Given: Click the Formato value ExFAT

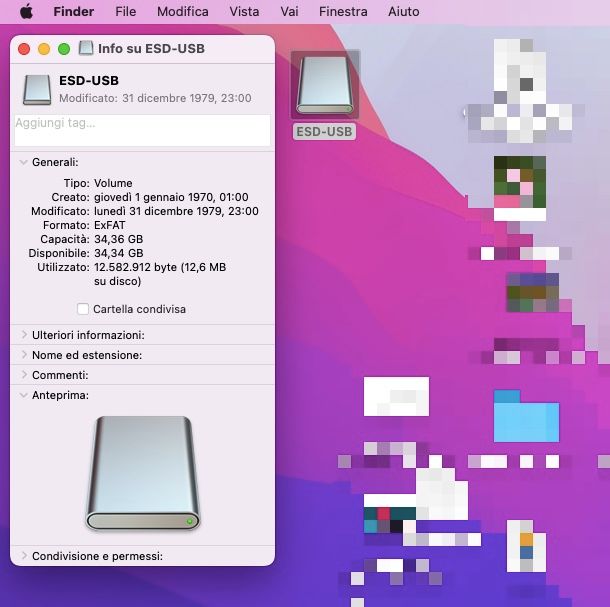Looking at the screenshot, I should 110,225.
